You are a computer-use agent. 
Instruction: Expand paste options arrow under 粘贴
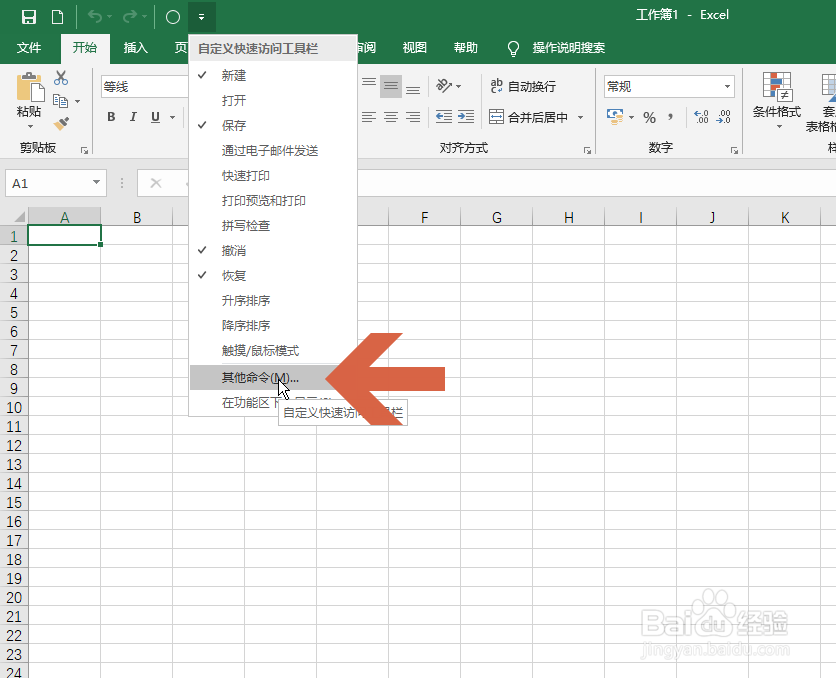point(30,127)
